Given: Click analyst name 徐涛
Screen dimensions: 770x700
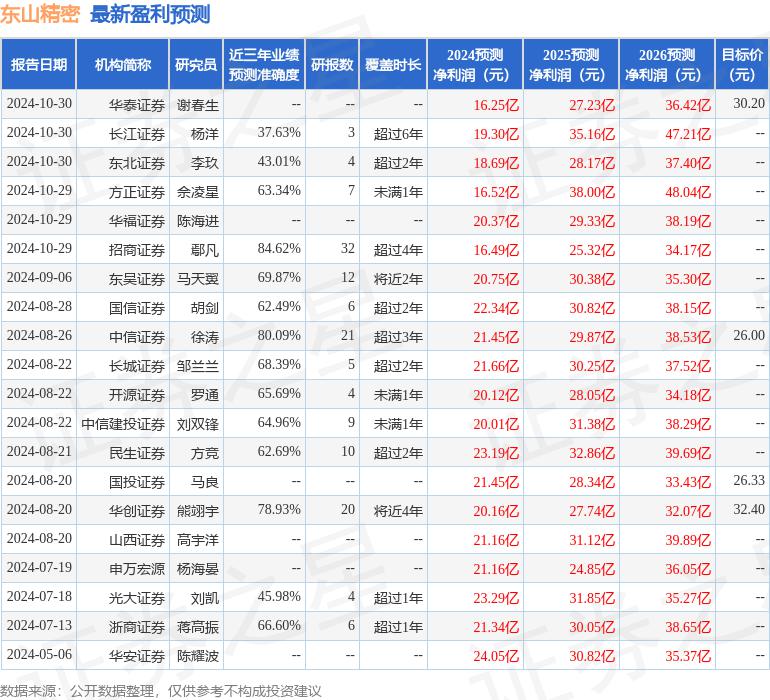Looking at the screenshot, I should coord(205,337).
